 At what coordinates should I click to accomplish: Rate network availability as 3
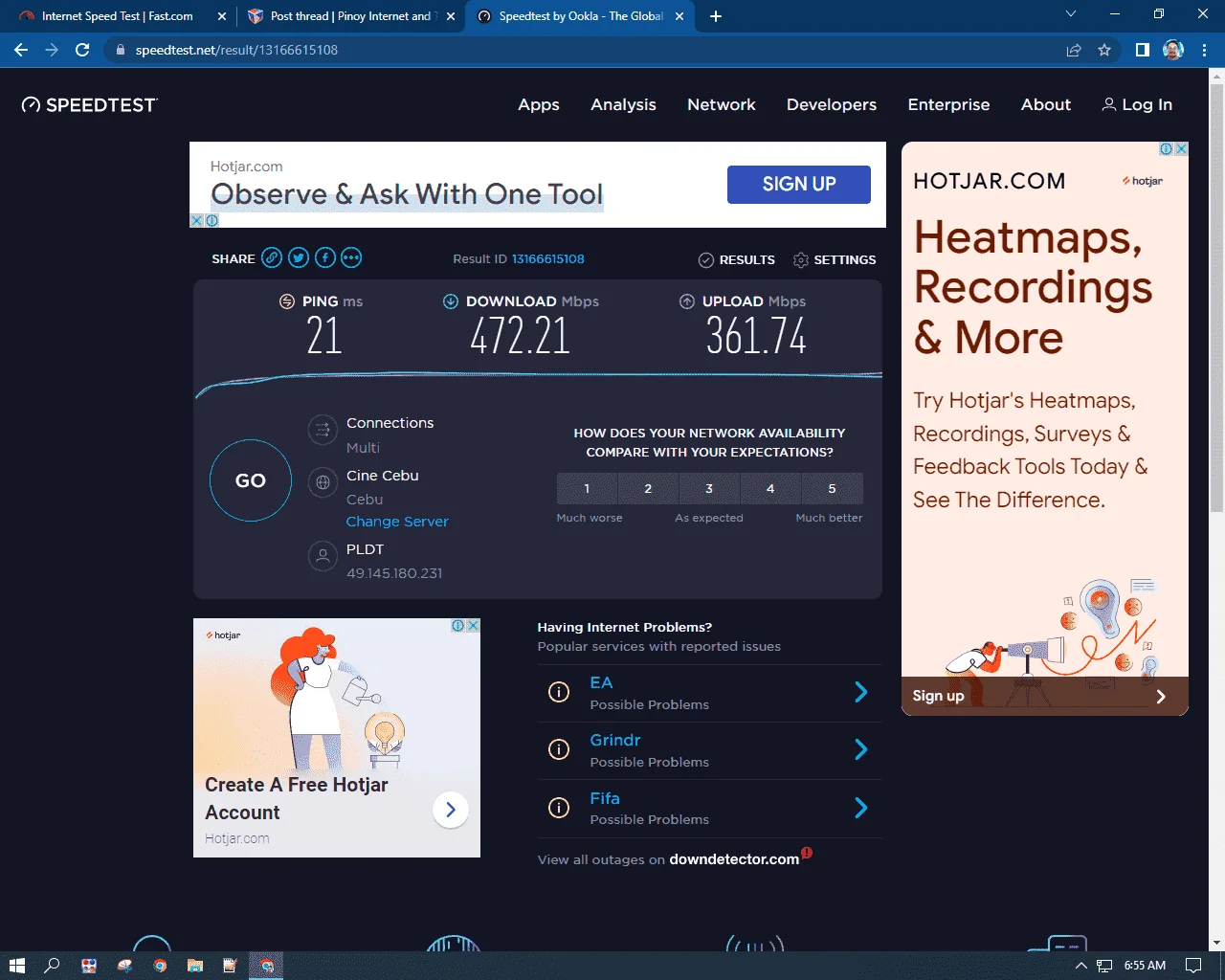pyautogui.click(x=709, y=488)
